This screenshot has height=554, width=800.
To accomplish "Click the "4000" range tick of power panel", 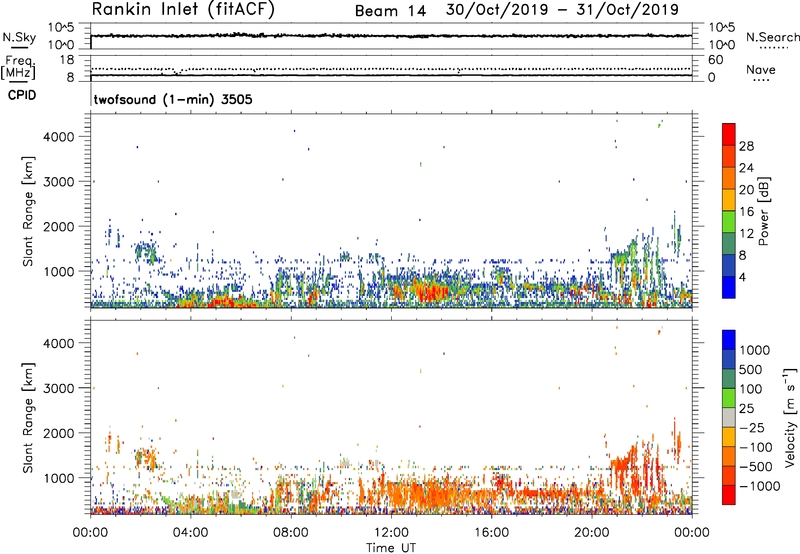I will tap(61, 137).
